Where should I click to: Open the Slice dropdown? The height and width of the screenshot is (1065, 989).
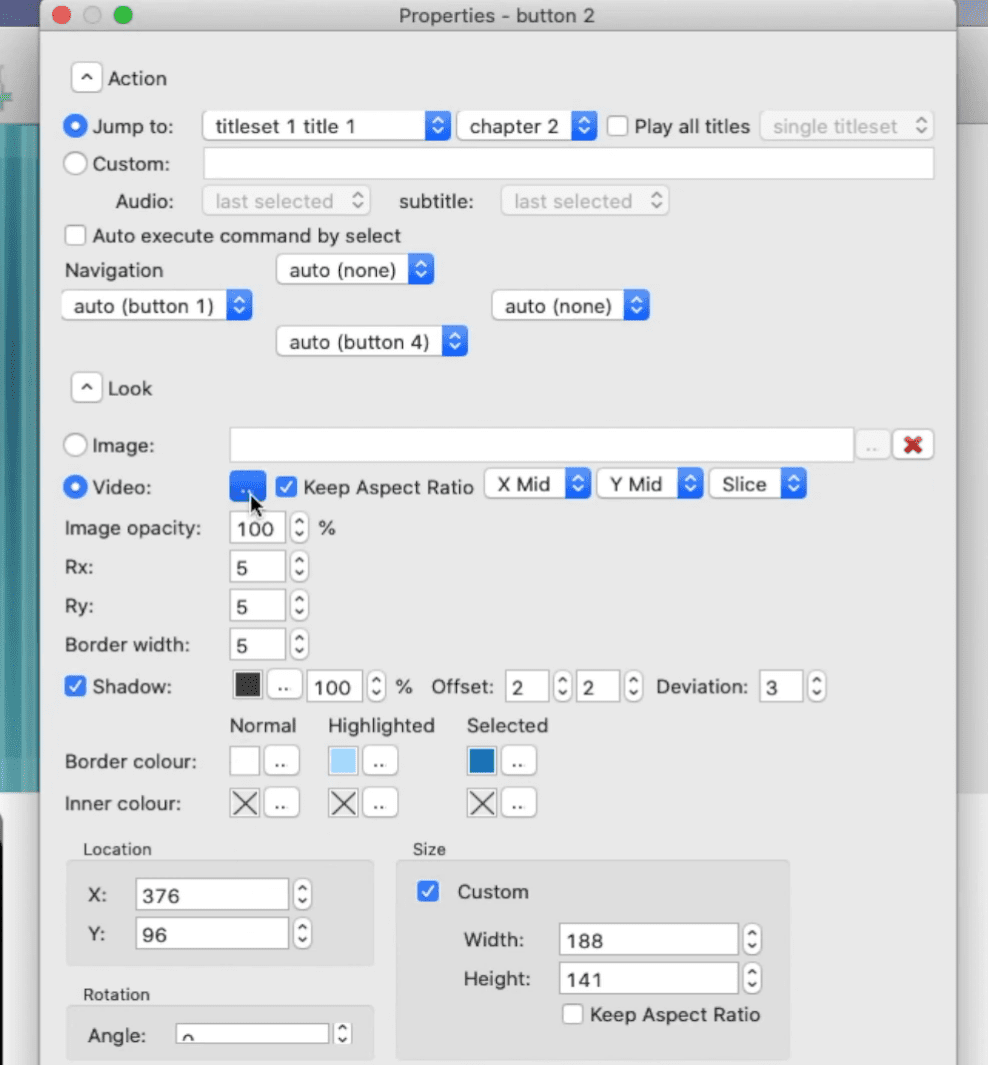coord(757,484)
